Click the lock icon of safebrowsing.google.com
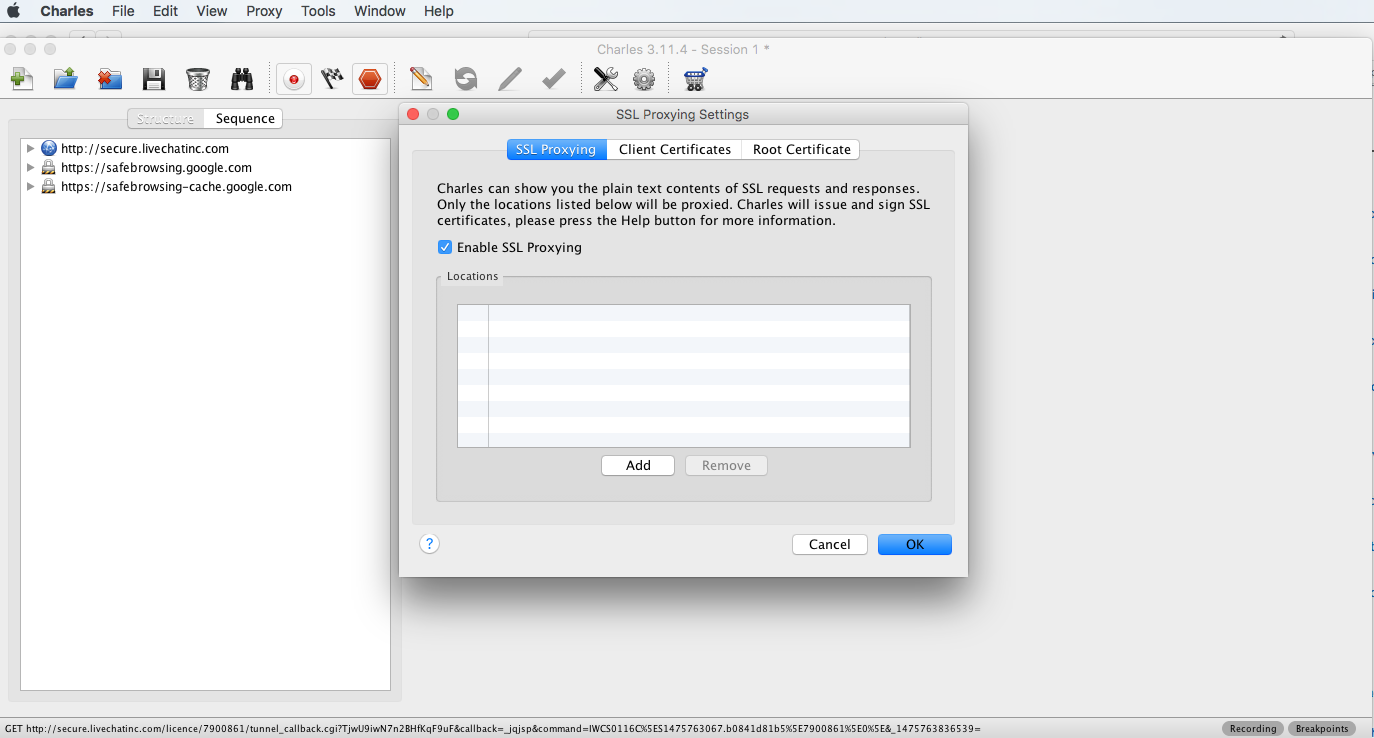The height and width of the screenshot is (738, 1374). pyautogui.click(x=49, y=167)
